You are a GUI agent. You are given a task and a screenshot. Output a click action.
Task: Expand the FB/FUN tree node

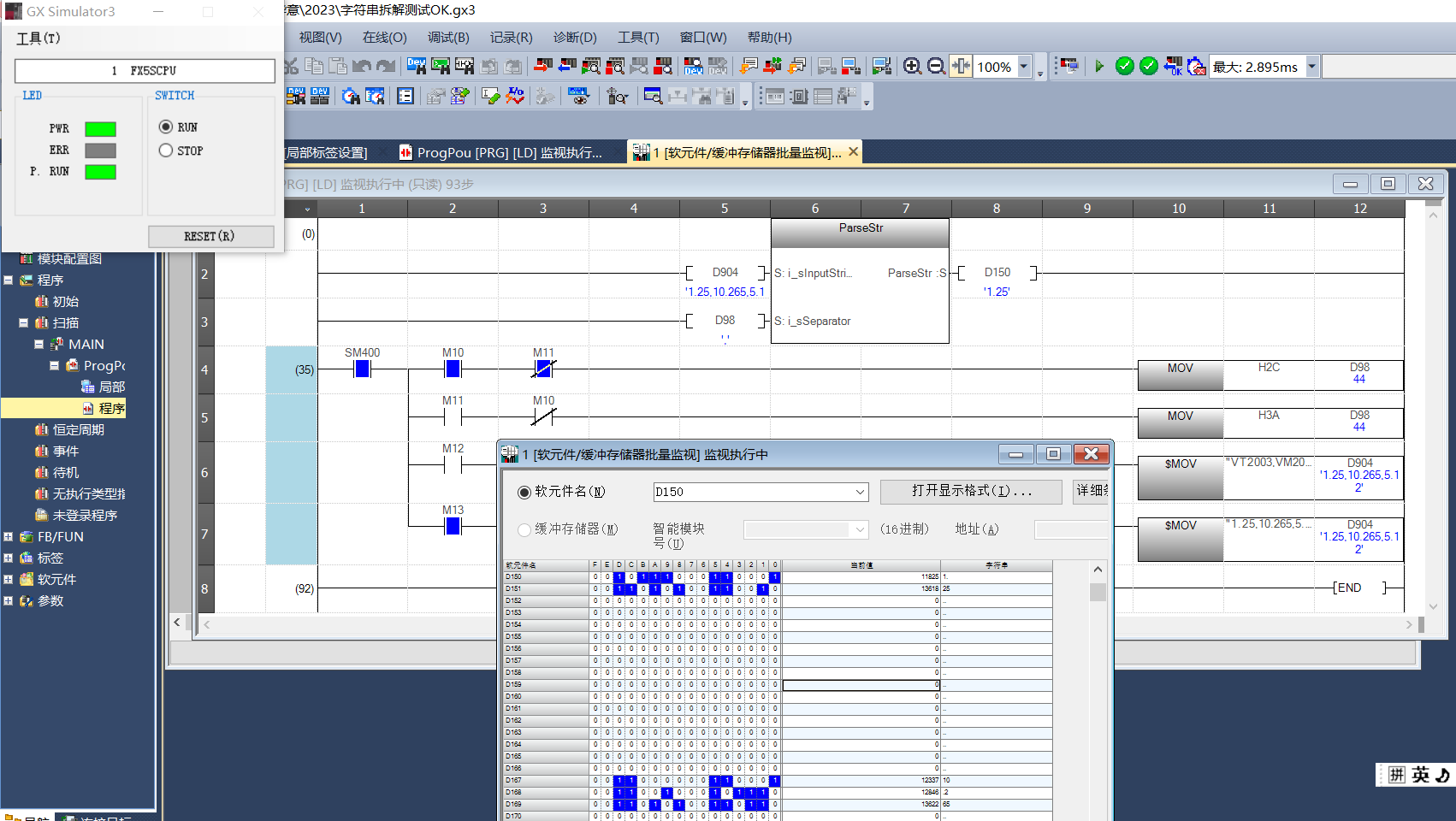point(9,537)
